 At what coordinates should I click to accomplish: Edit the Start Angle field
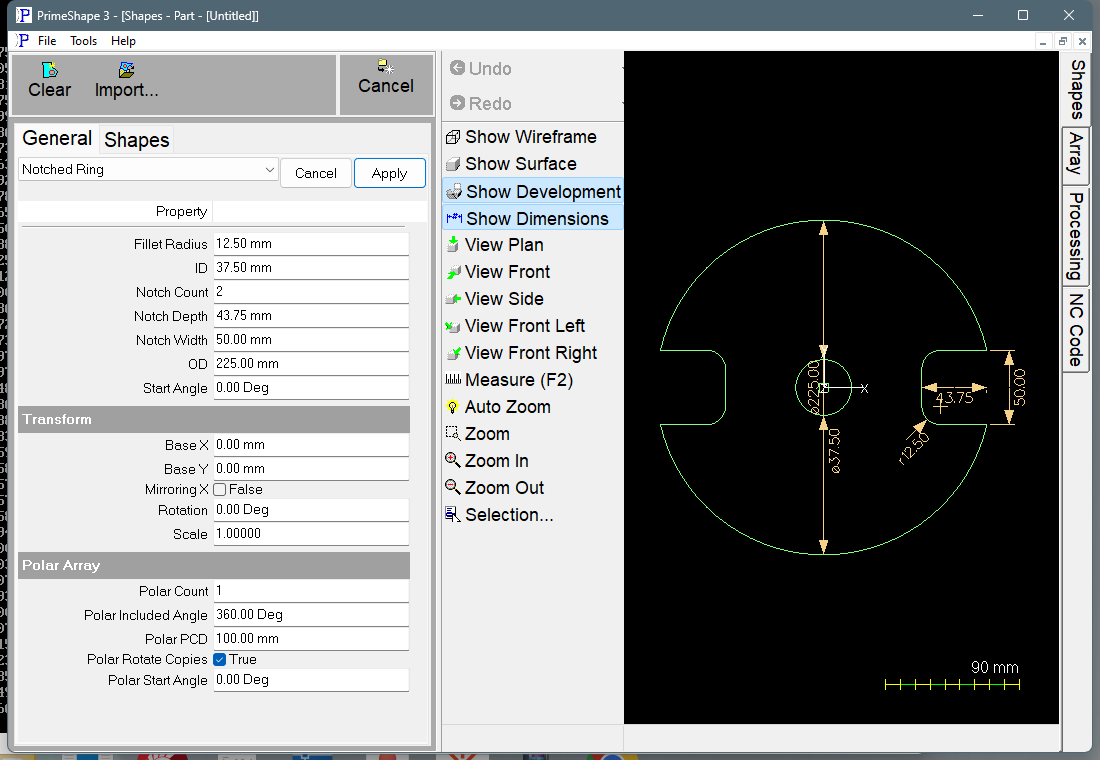(311, 387)
